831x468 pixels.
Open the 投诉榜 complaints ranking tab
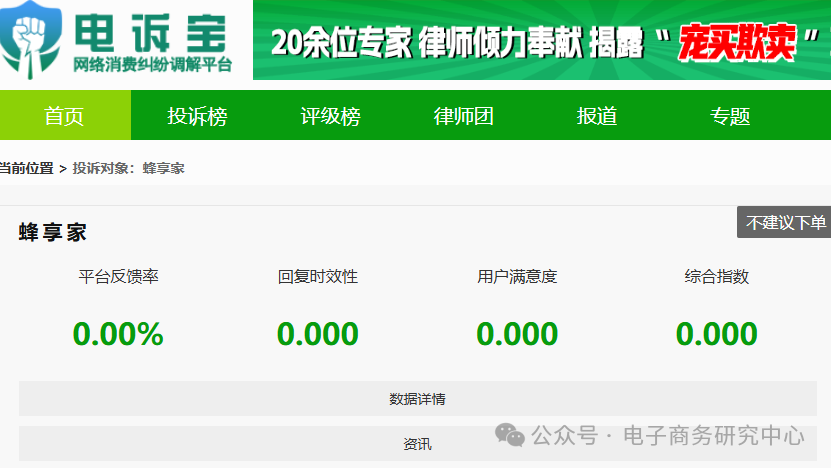(197, 115)
